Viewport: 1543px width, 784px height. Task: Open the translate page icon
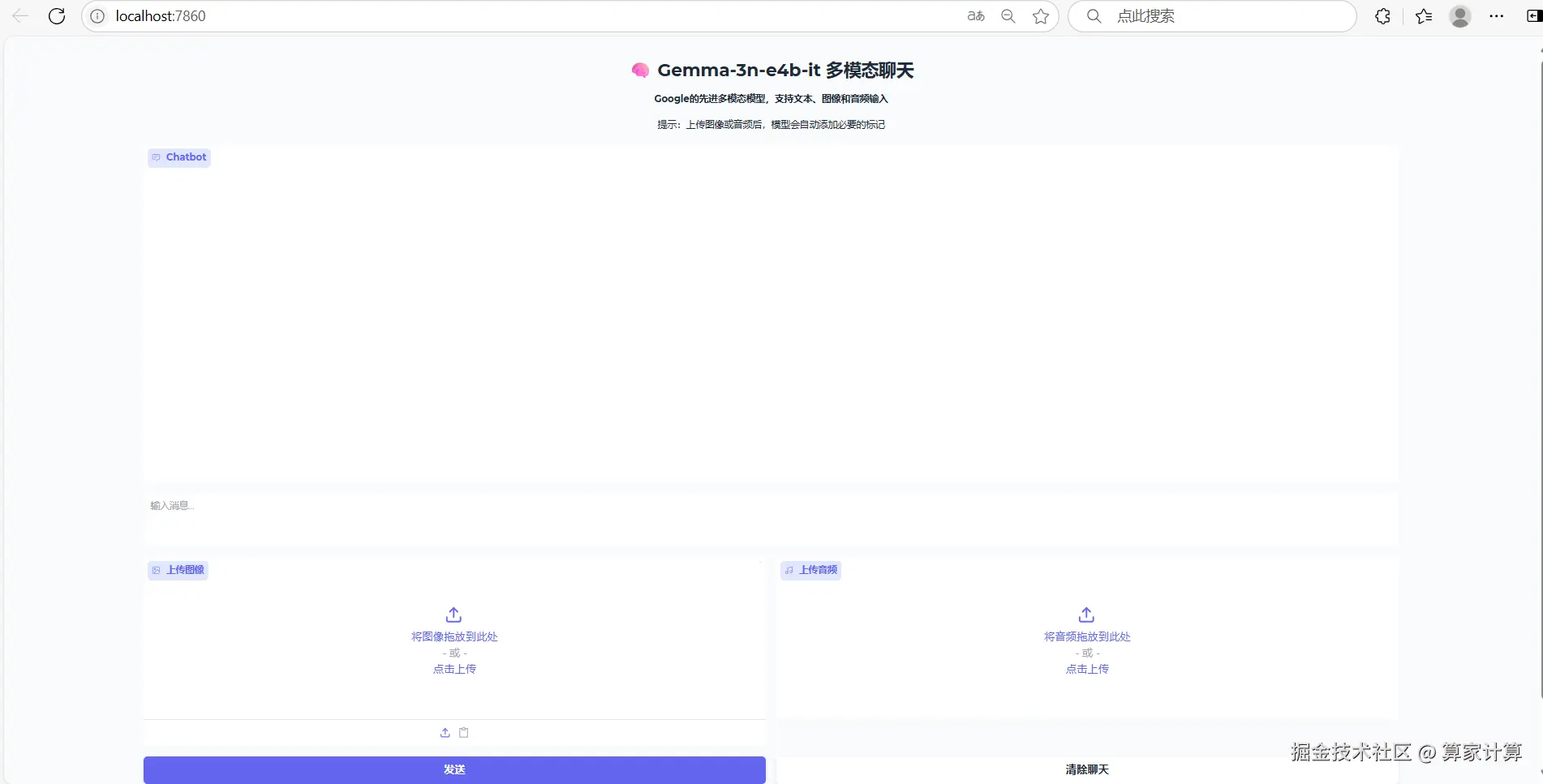click(976, 16)
